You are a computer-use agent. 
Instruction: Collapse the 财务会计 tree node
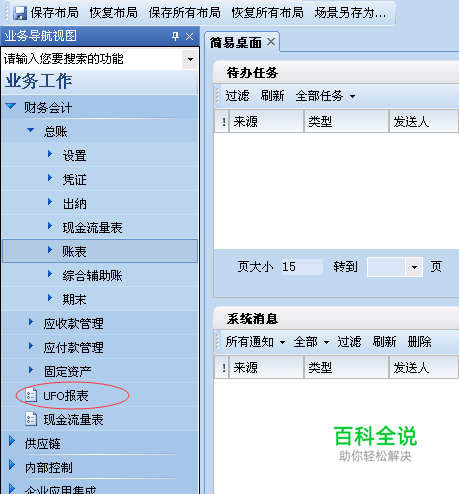click(x=11, y=106)
